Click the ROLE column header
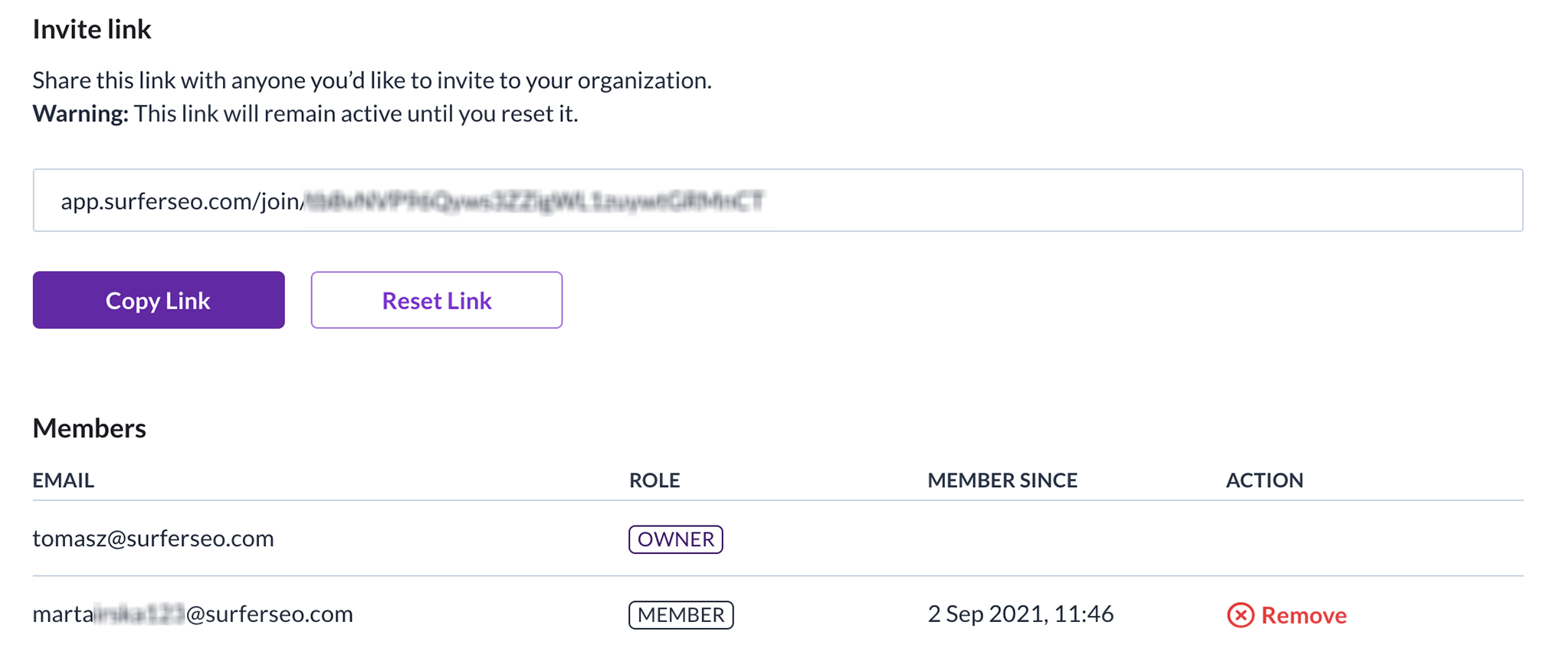1568x671 pixels. (654, 480)
